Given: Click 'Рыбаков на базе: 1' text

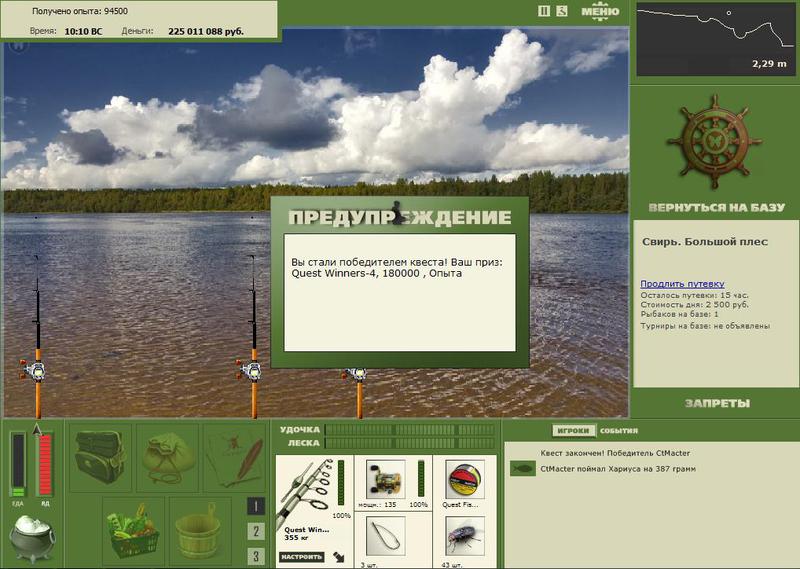Looking at the screenshot, I should coord(680,314).
